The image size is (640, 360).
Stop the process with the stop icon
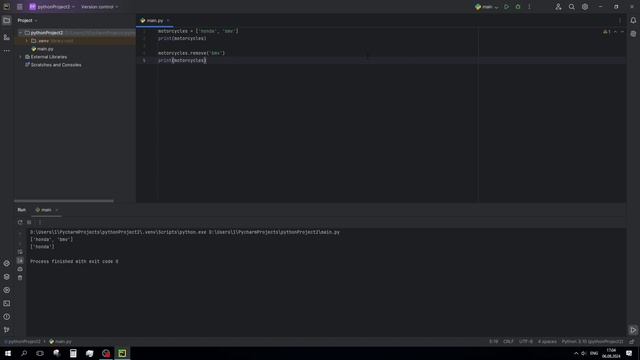pyautogui.click(x=29, y=222)
